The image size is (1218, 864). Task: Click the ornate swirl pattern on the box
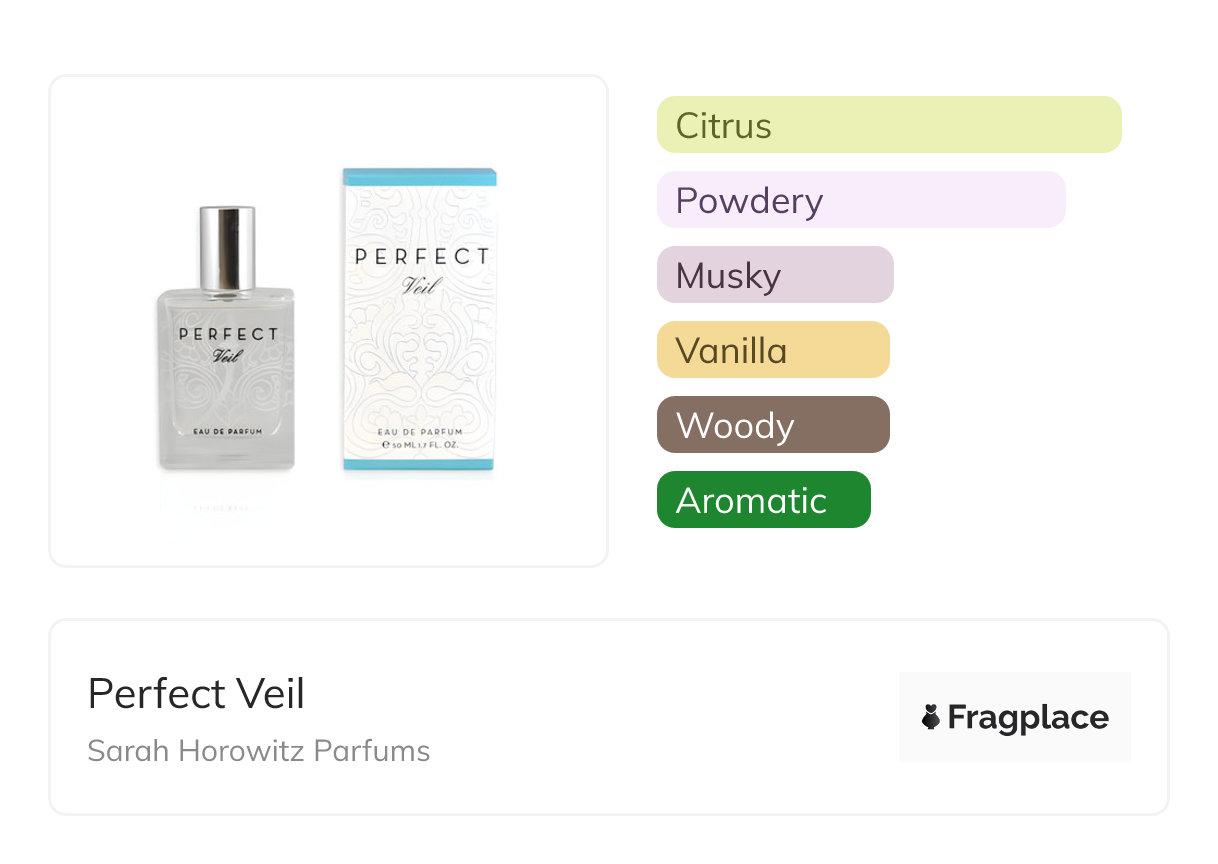pyautogui.click(x=420, y=360)
